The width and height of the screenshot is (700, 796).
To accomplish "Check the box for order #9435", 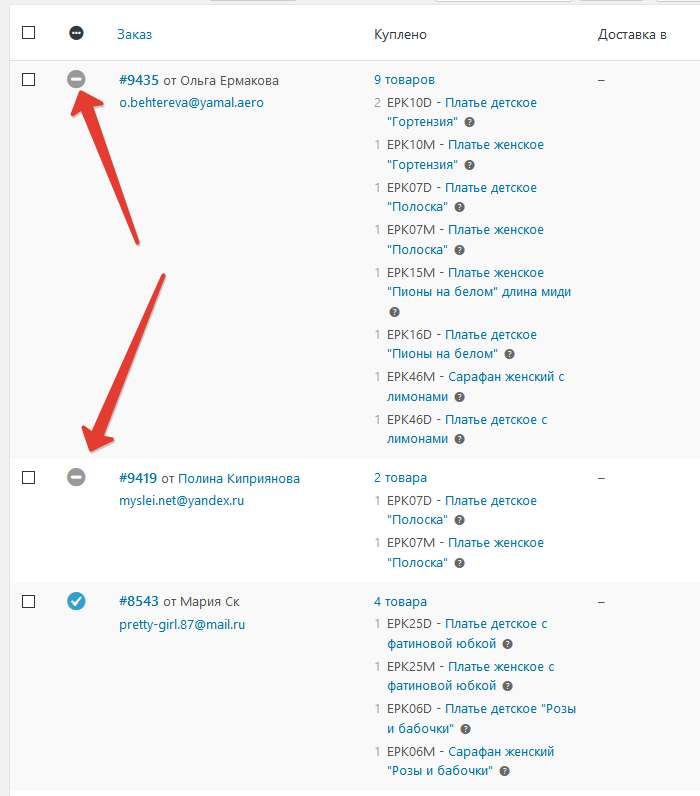I will pyautogui.click(x=28, y=79).
